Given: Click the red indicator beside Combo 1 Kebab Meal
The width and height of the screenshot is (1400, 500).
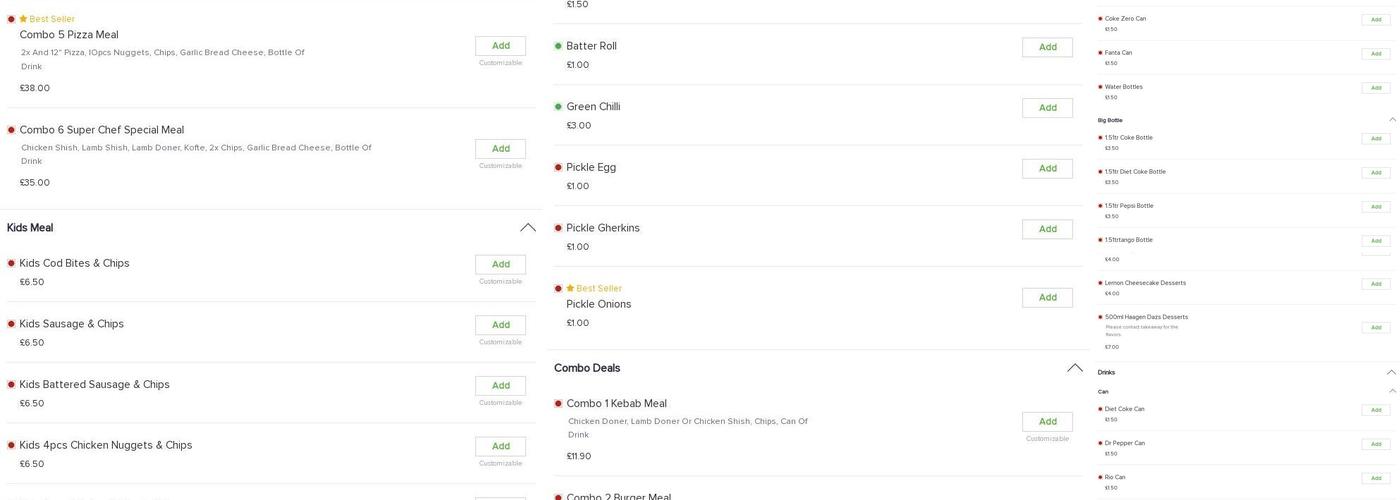Looking at the screenshot, I should [x=558, y=404].
